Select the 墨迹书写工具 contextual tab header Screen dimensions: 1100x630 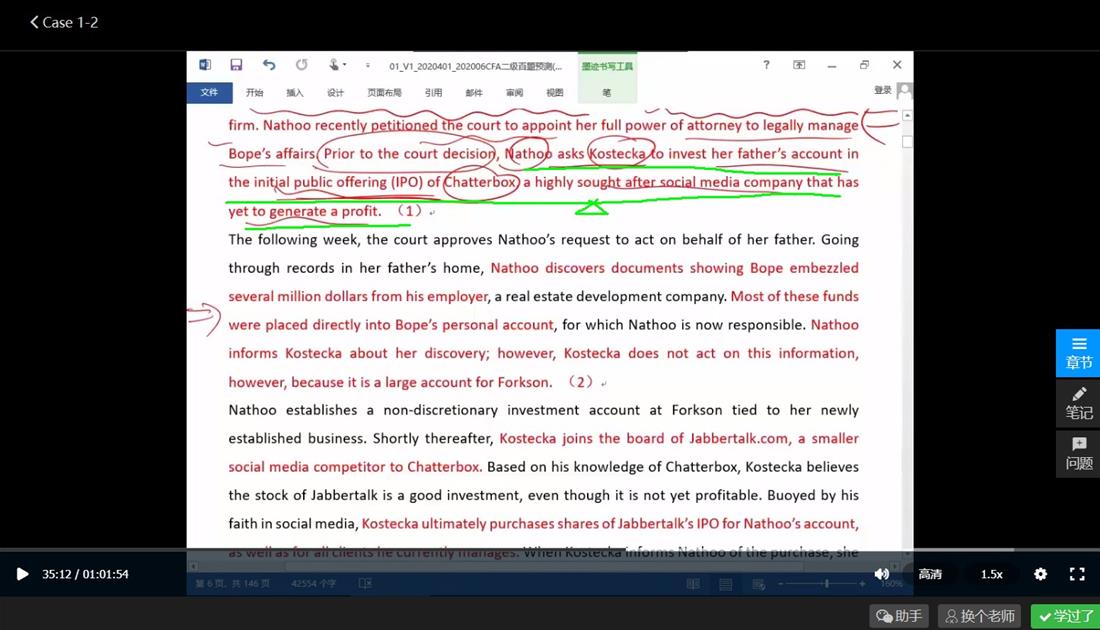pos(607,67)
